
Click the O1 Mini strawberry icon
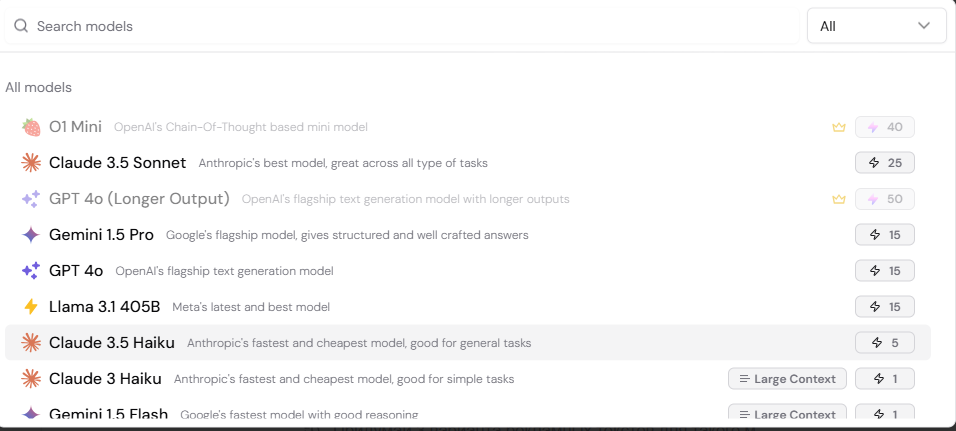tap(30, 127)
